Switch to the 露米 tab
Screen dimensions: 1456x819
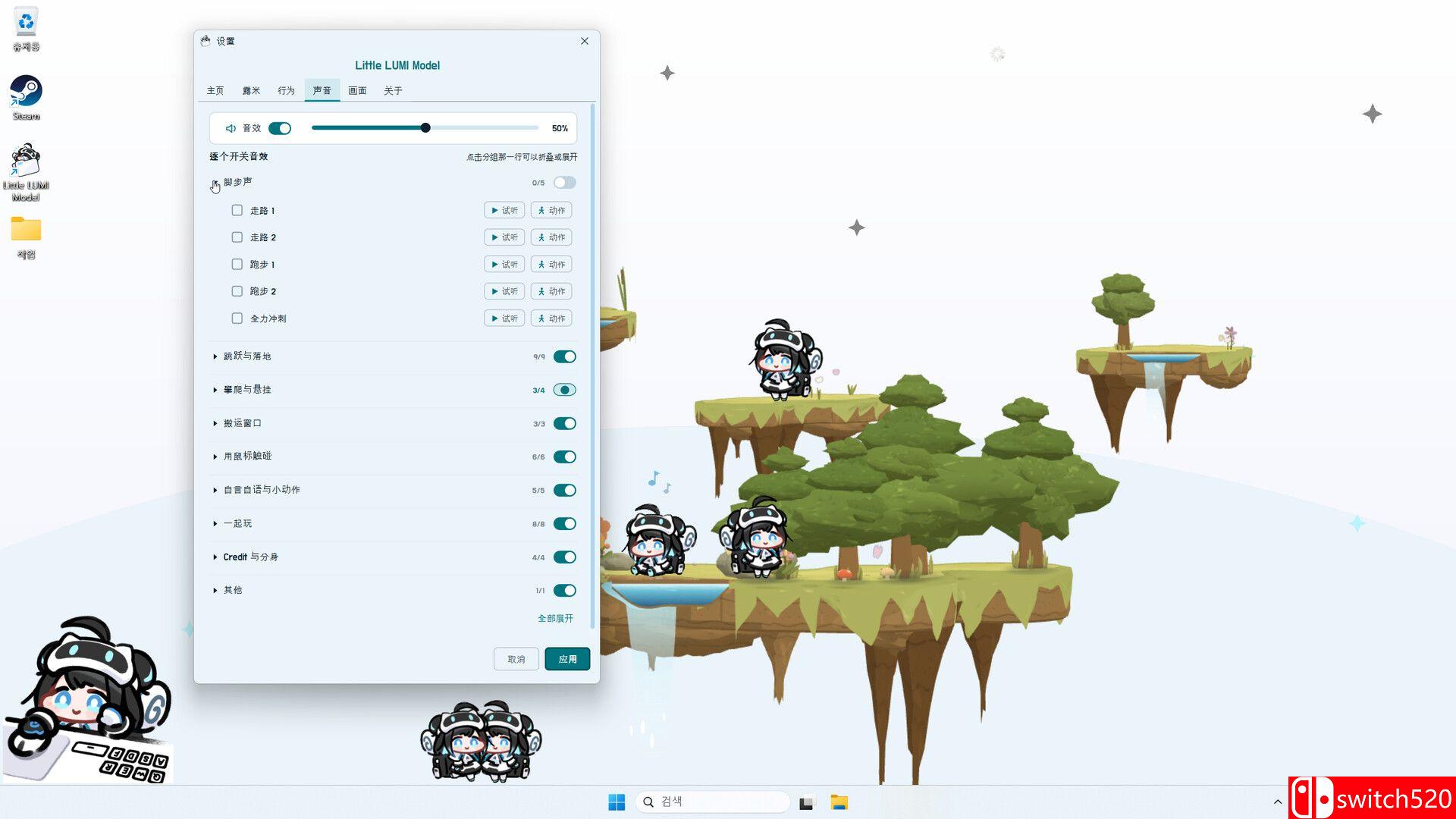tap(251, 90)
